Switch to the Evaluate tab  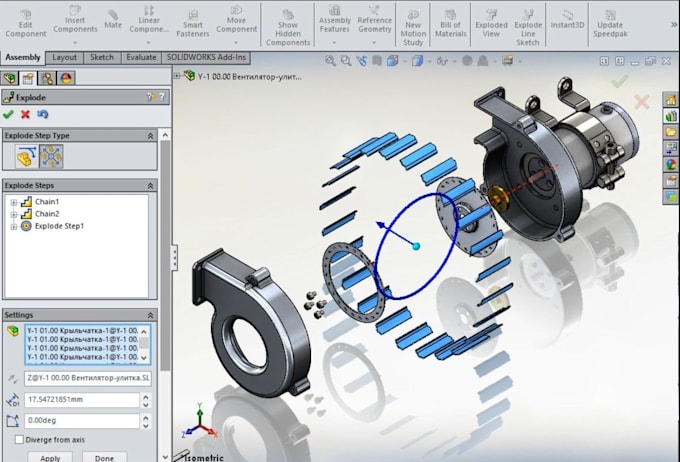pyautogui.click(x=141, y=57)
